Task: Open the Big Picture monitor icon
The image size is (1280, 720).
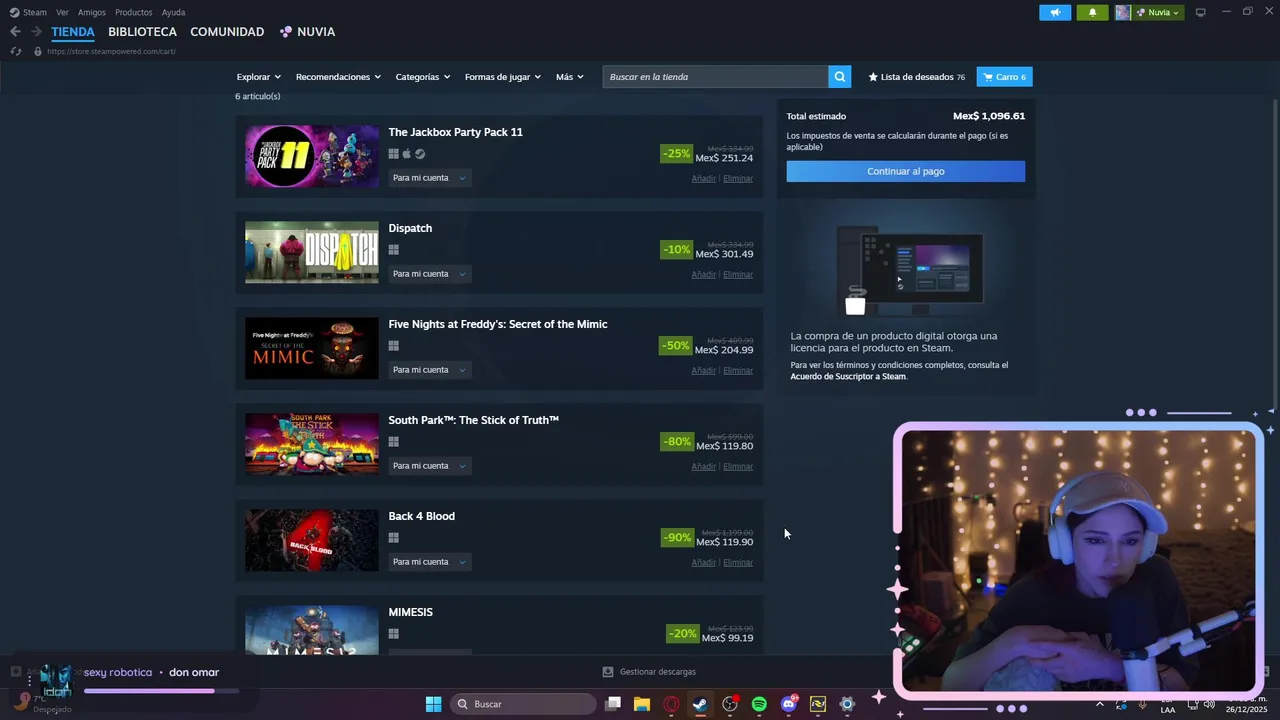Action: [1200, 12]
